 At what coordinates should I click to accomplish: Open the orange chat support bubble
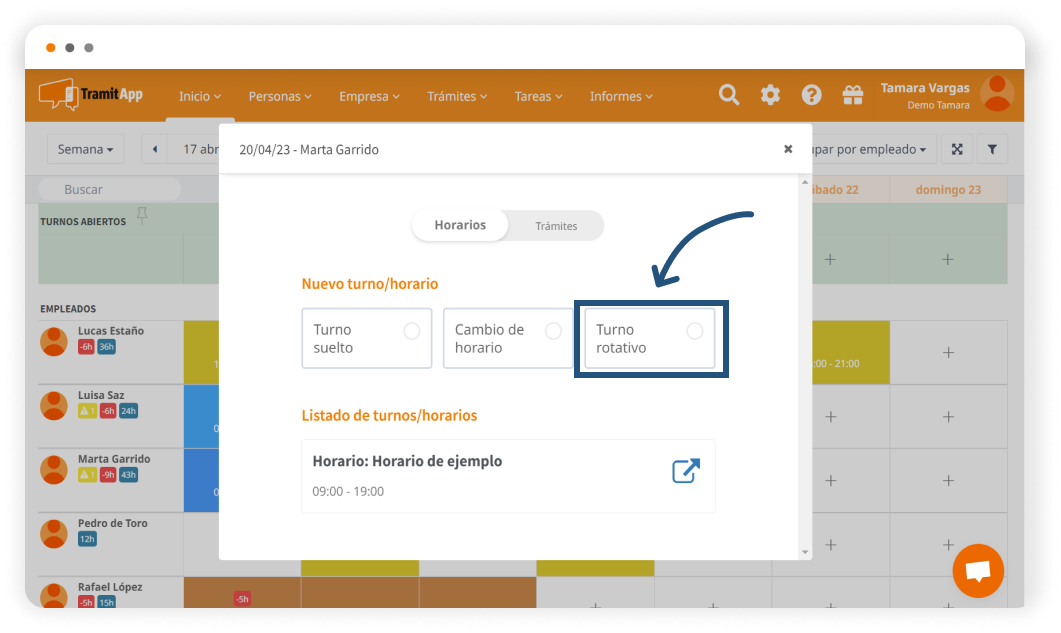tap(978, 571)
